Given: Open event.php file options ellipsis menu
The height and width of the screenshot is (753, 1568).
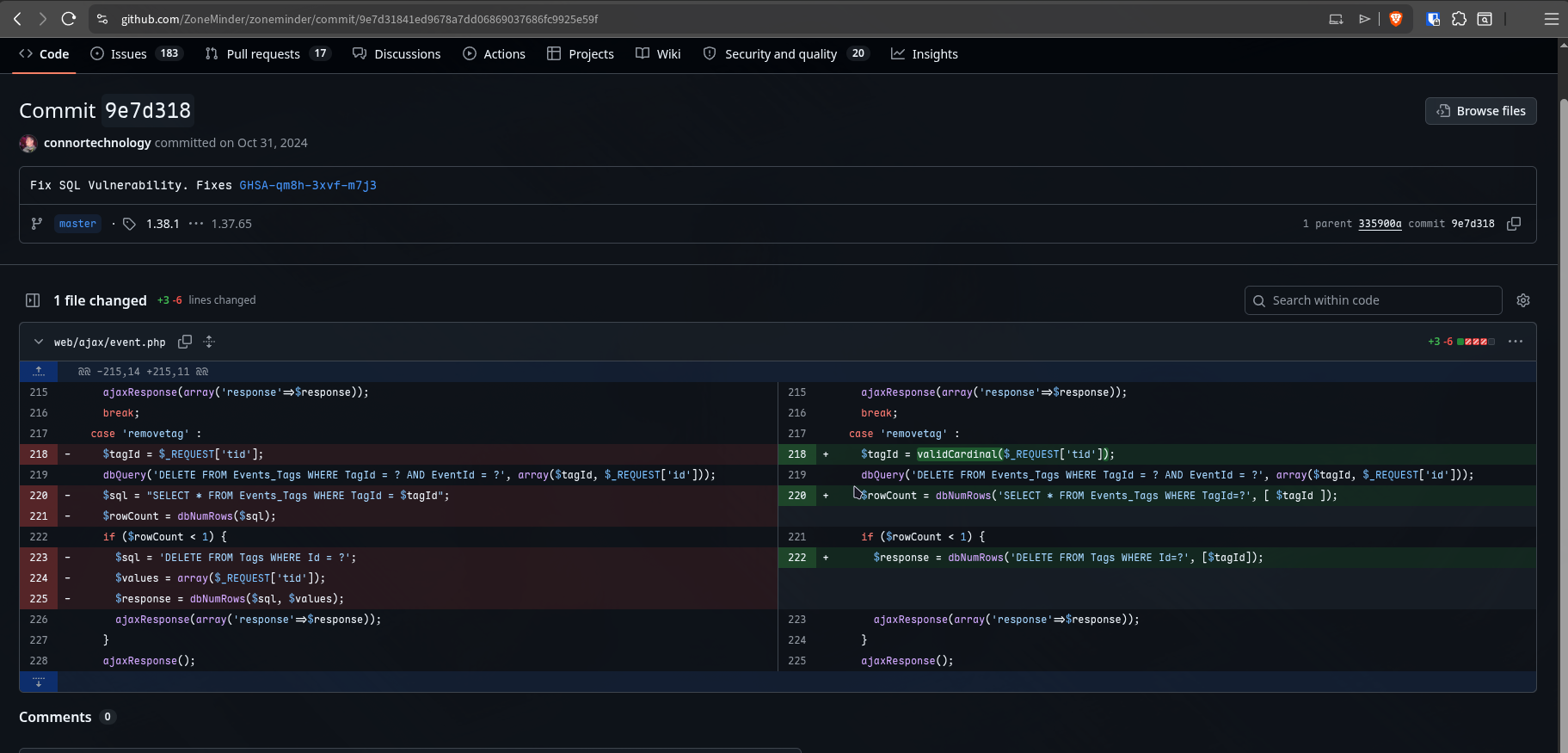Looking at the screenshot, I should click(1516, 342).
